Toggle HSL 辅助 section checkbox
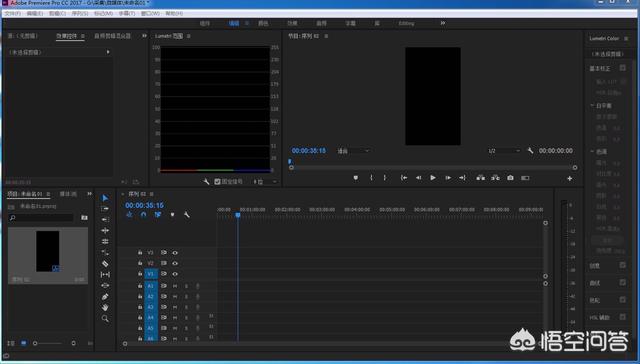This screenshot has height=364, width=640. click(622, 317)
